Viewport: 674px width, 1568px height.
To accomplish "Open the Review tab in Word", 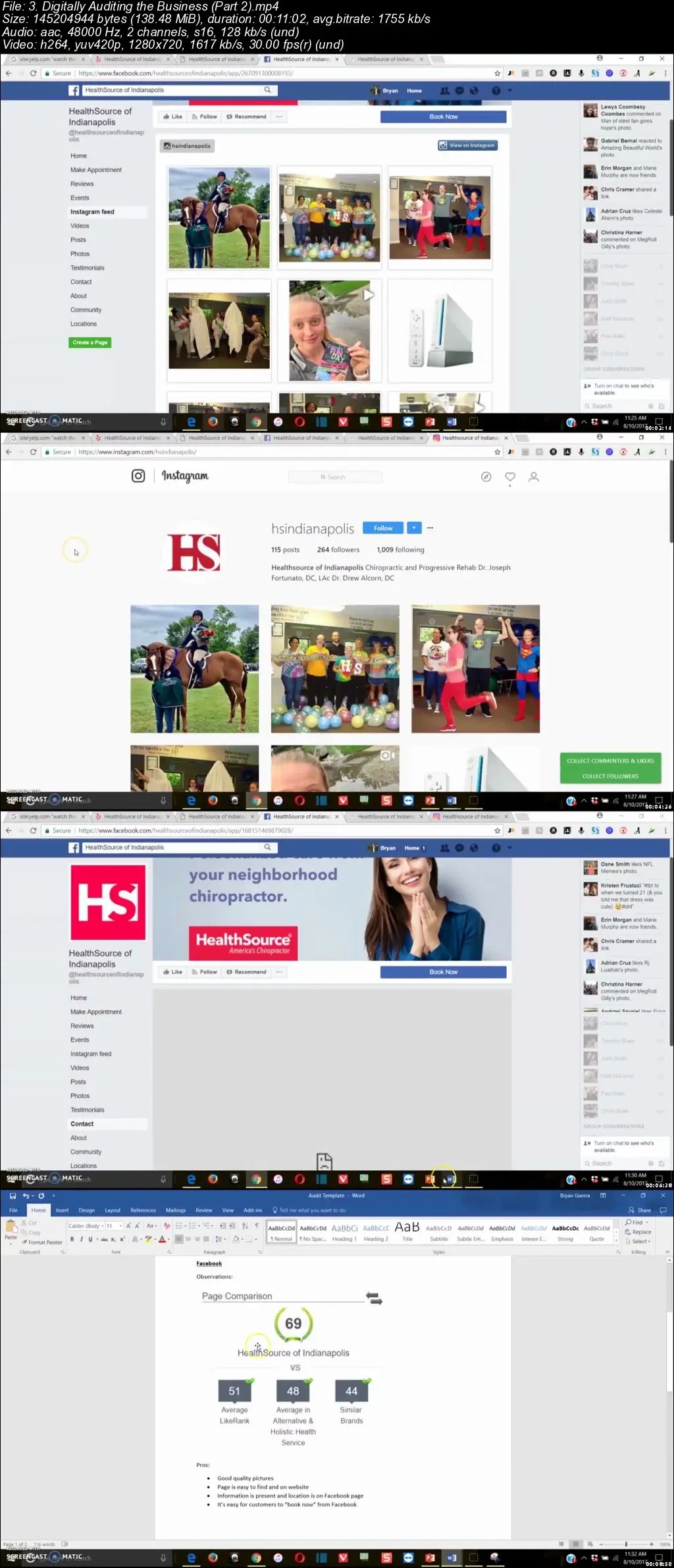I will point(204,1210).
